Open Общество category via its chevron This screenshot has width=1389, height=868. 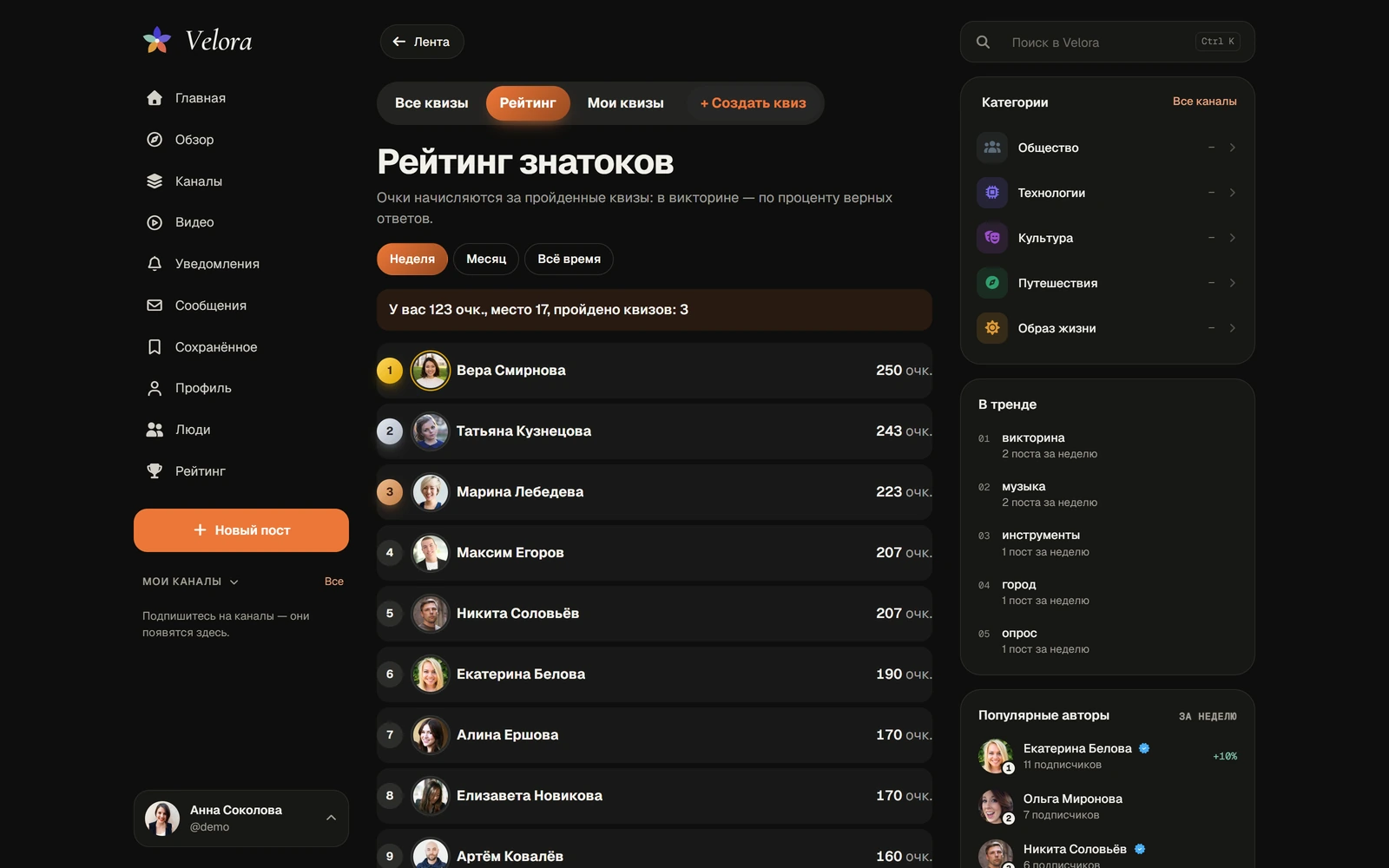[1232, 148]
